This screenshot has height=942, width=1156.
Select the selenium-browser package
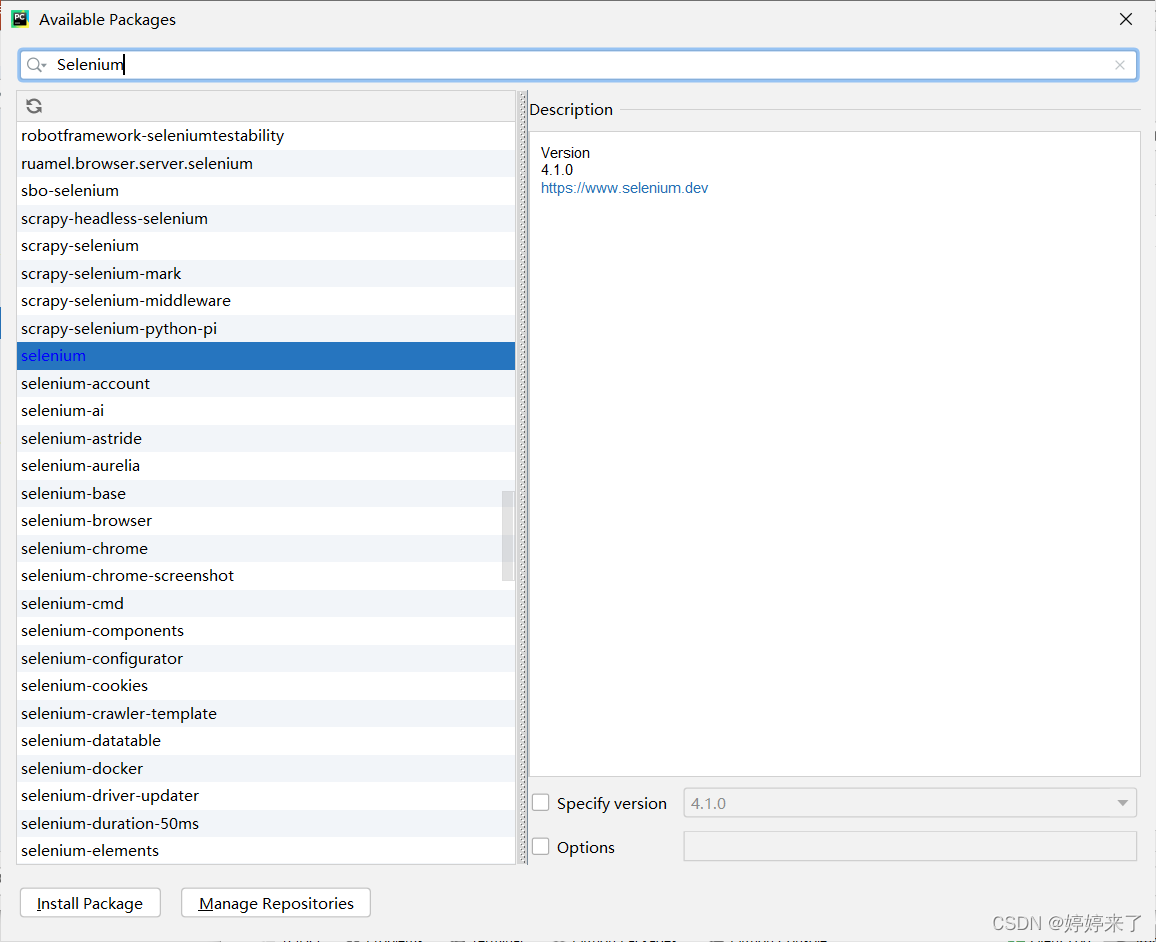pos(265,521)
